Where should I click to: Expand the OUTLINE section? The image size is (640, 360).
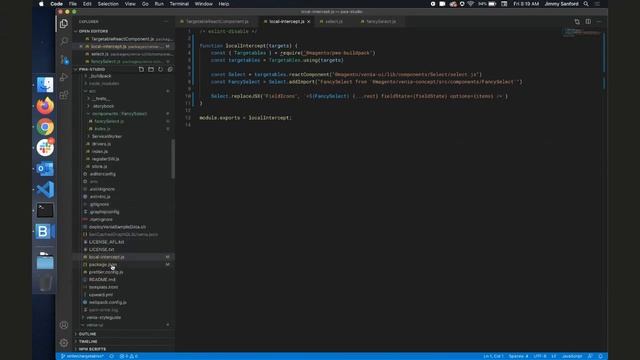(x=87, y=334)
